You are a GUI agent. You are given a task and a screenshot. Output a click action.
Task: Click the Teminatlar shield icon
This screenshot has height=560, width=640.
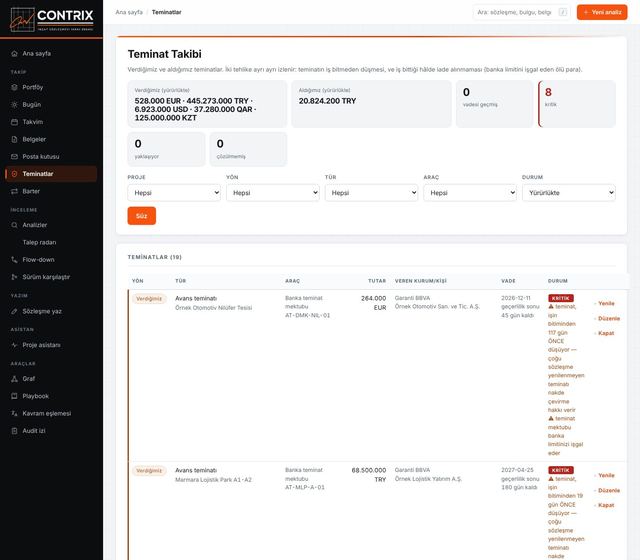14,174
